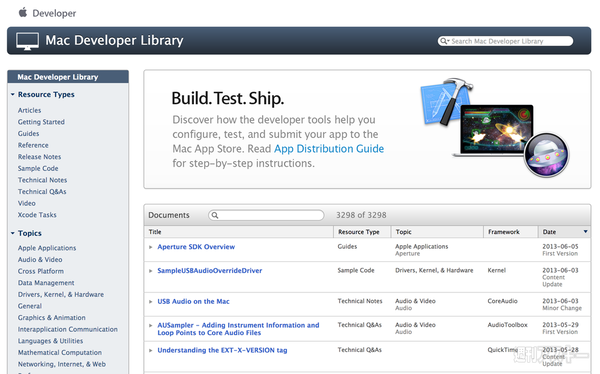
Task: Sort by Resource Type column header
Action: coord(362,232)
